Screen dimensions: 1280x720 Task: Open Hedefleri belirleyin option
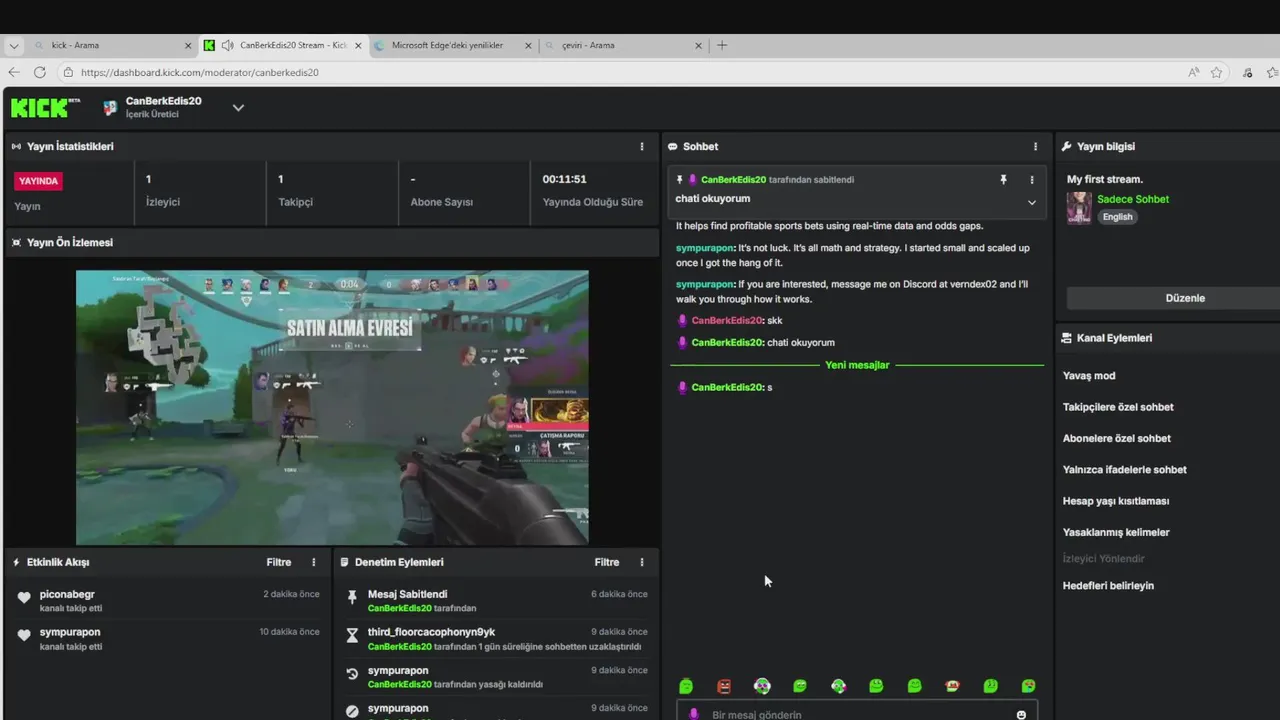(1108, 586)
